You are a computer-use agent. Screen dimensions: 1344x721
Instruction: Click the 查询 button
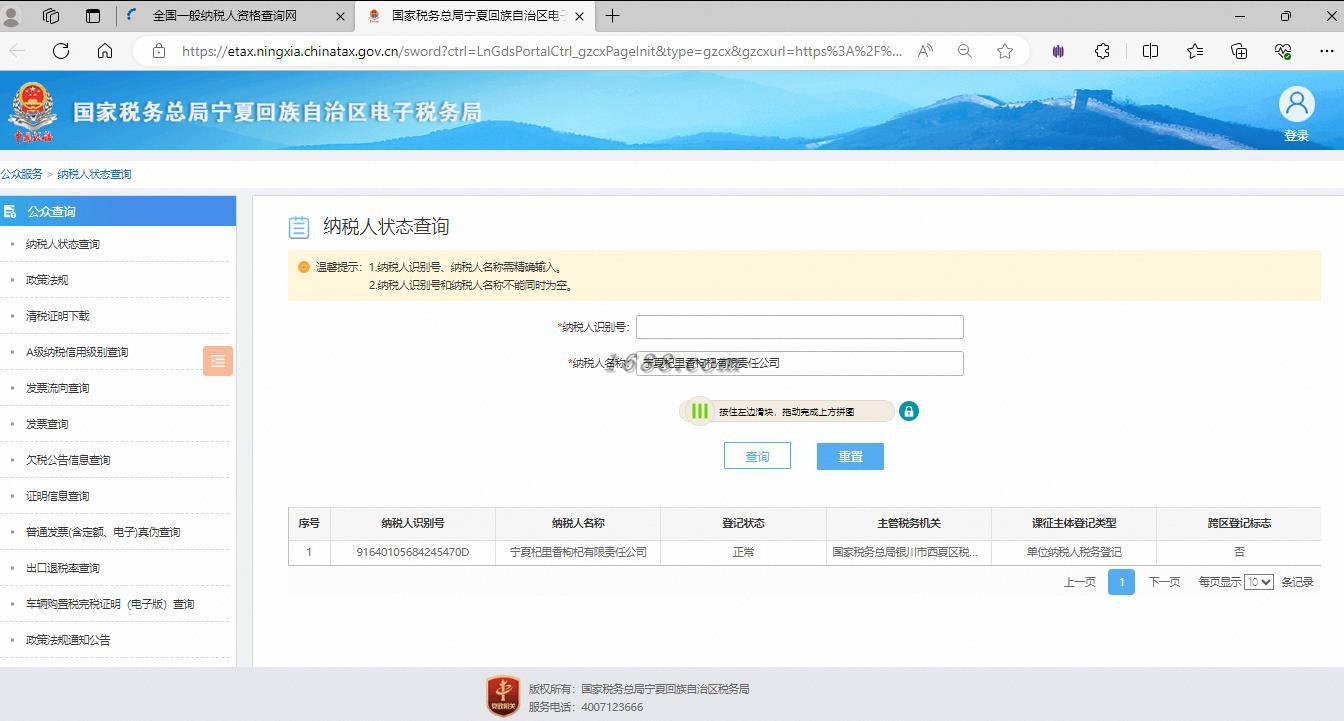tap(757, 456)
